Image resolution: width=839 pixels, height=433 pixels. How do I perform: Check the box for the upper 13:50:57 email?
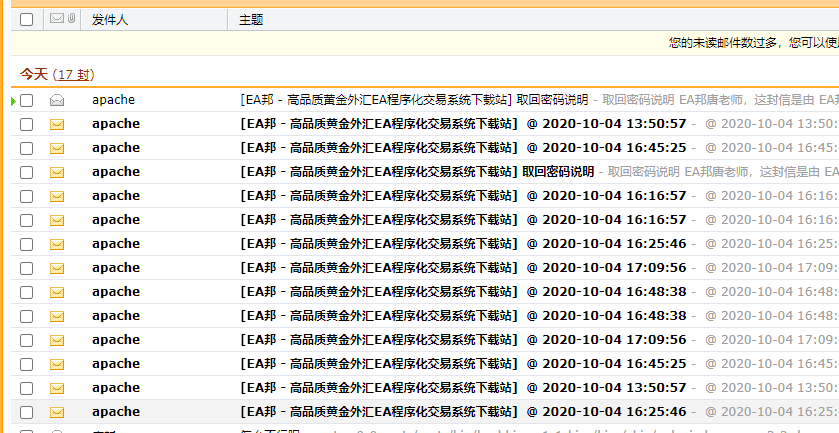26,124
